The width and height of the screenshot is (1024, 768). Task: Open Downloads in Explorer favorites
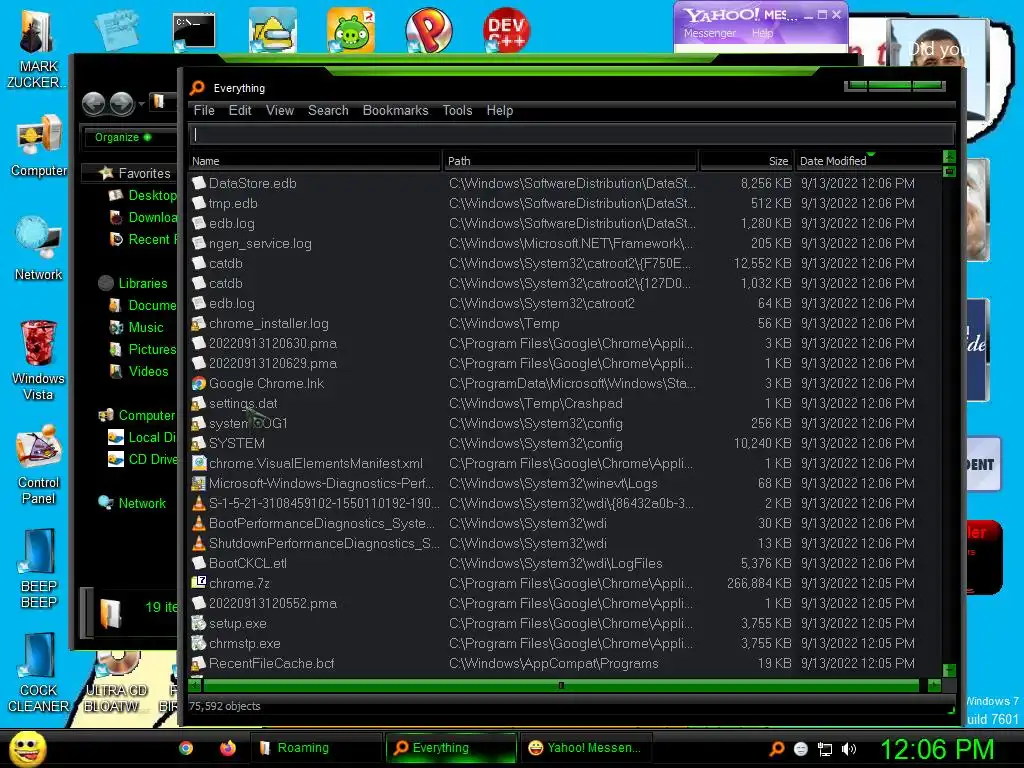[x=143, y=217]
